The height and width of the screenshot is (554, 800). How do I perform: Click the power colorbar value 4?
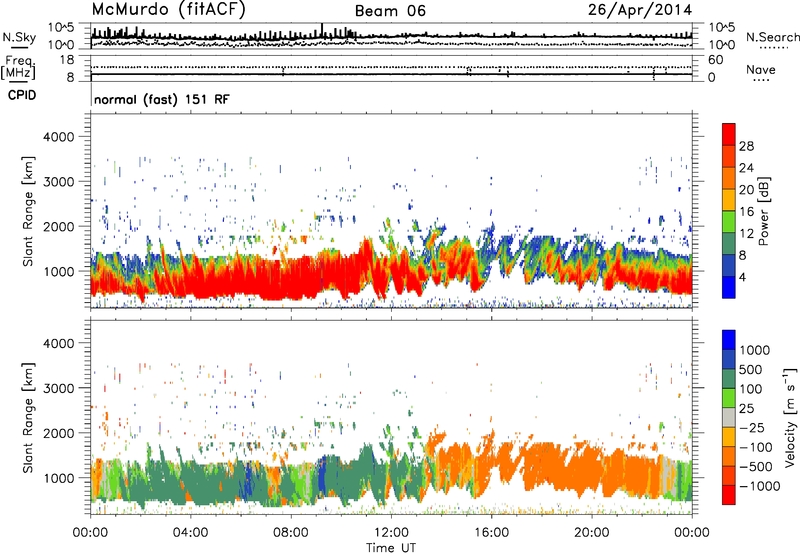(x=742, y=277)
